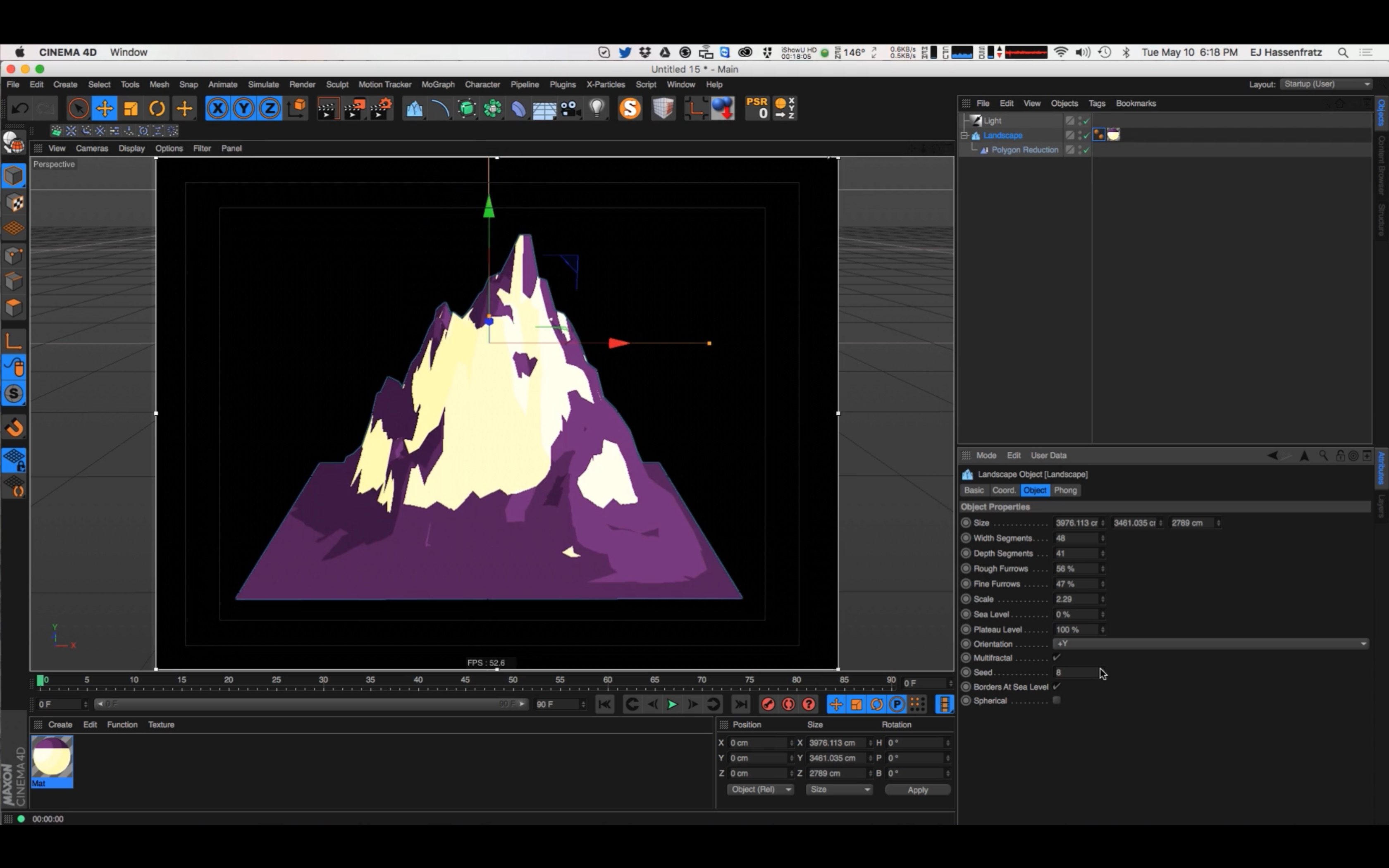Toggle the Y-axis lock icon
Screen dimensions: 1389x868
pyautogui.click(x=244, y=108)
